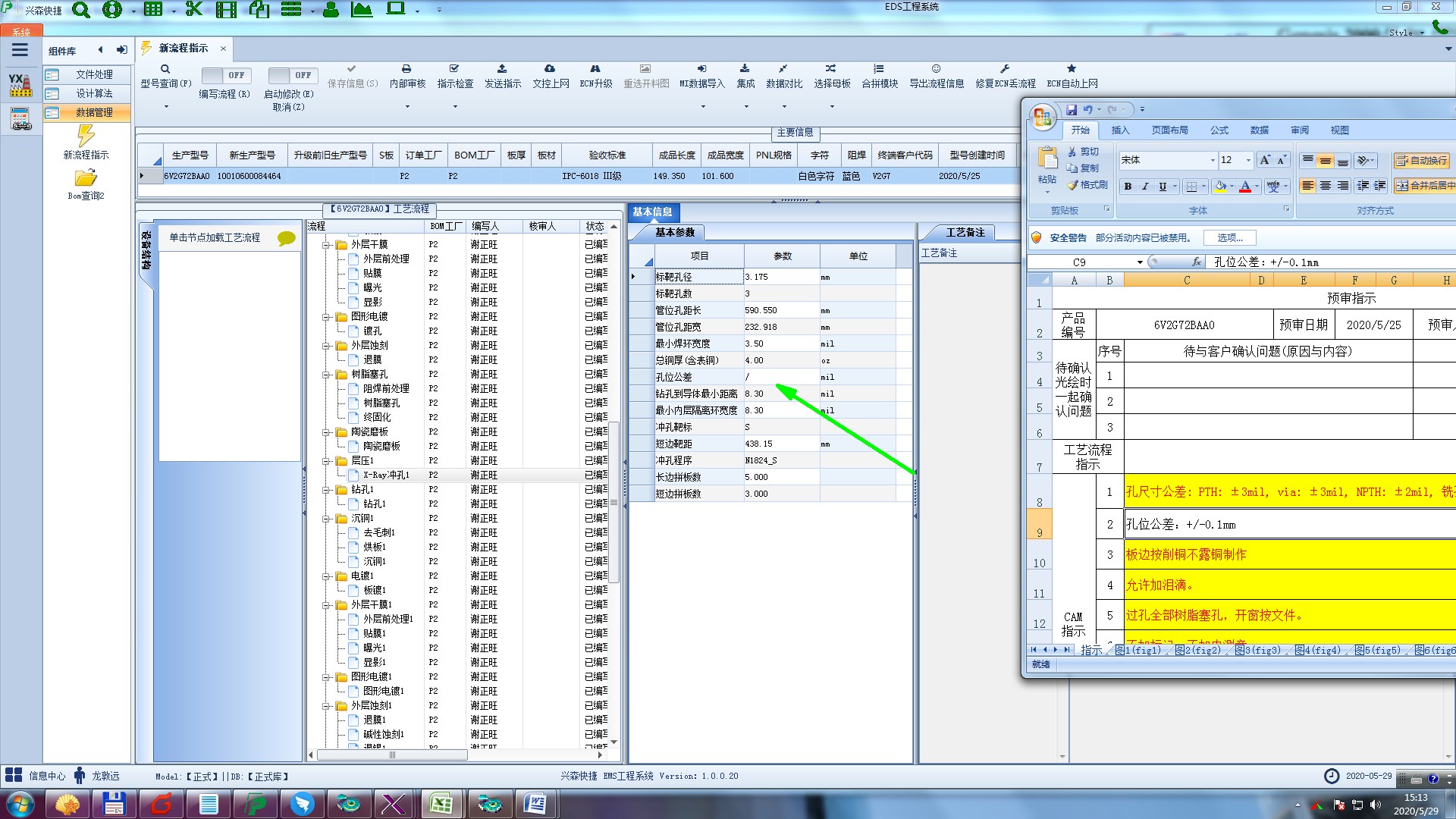Open 新流程指示 lightning icon in sidebar
Image resolution: width=1456 pixels, height=819 pixels.
point(86,136)
